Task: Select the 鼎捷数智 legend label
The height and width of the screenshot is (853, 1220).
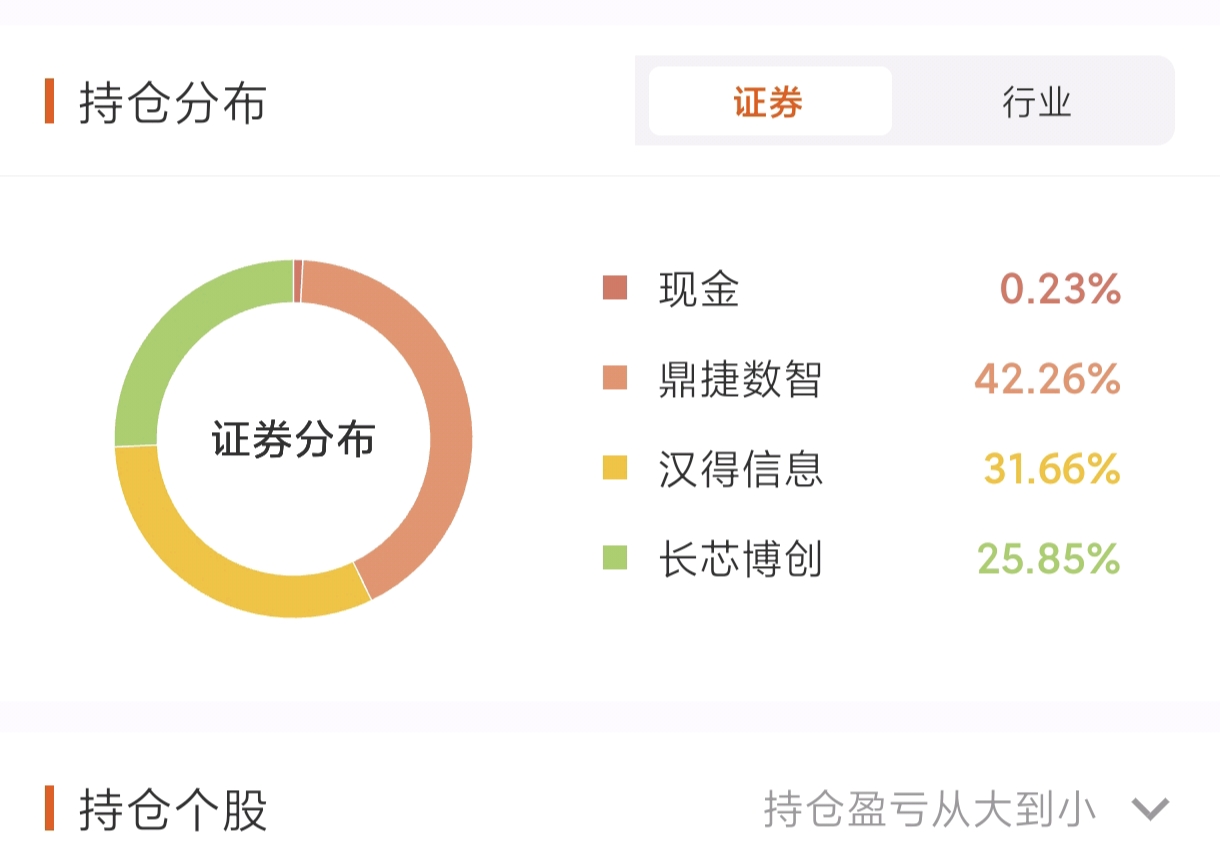Action: (740, 379)
